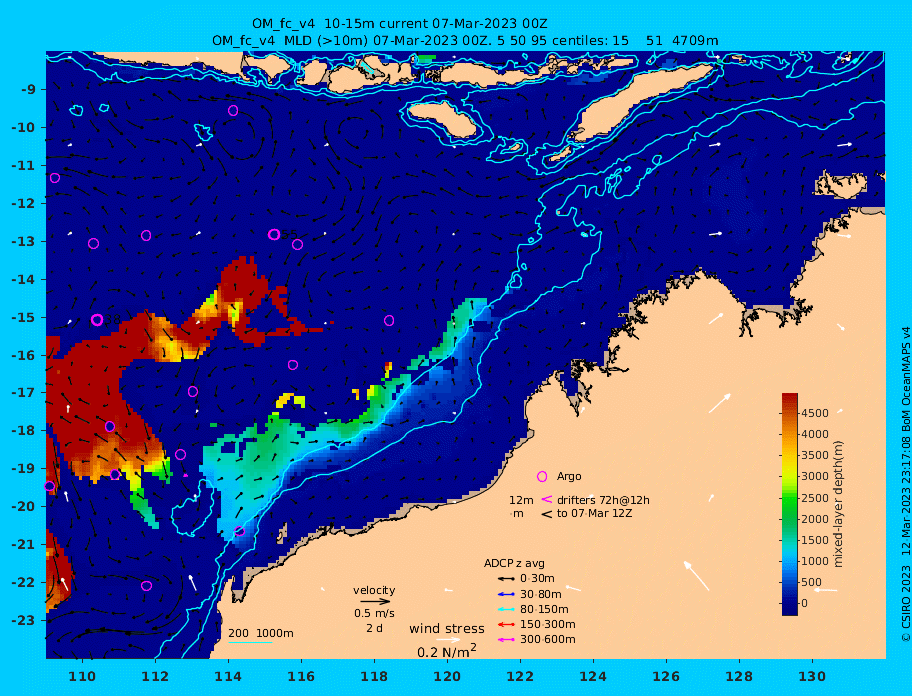Click the '0.5 m/s' velocity scale text
The height and width of the screenshot is (696, 912).
375,613
